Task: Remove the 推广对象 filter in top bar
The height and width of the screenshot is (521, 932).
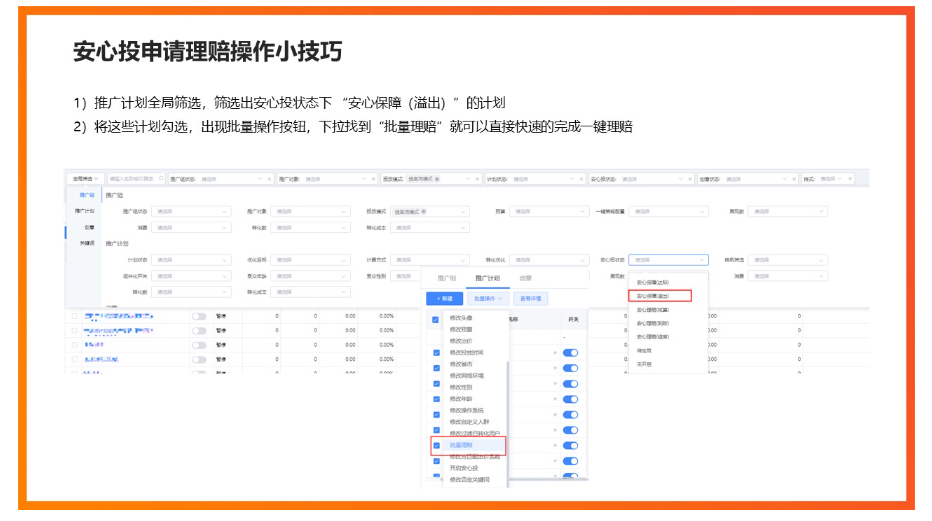Action: [373, 179]
